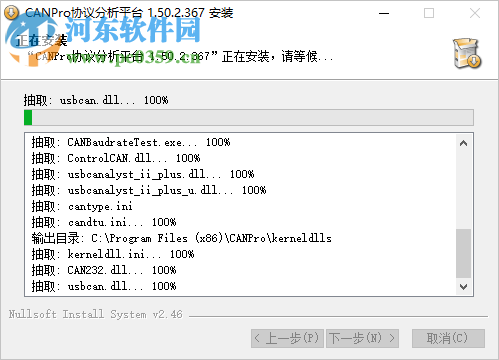Select the usbcanalyst_ii_plus.dll log line
The width and height of the screenshot is (499, 360).
pos(143,174)
